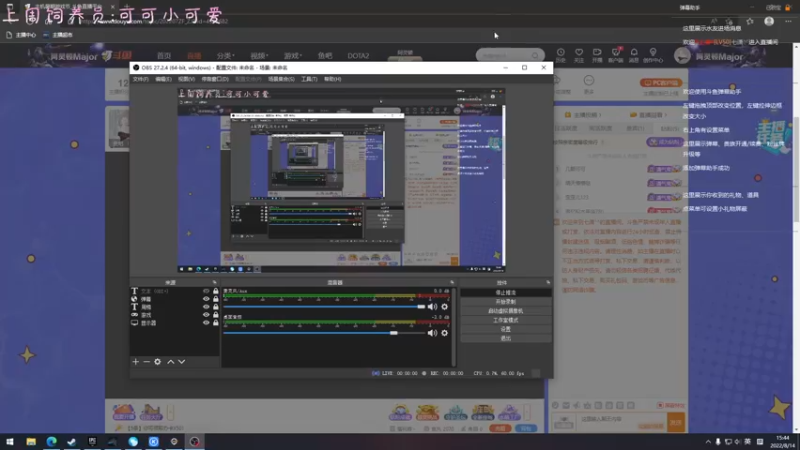
Task: Open the 文件(F) menu in OBS
Action: [x=140, y=79]
